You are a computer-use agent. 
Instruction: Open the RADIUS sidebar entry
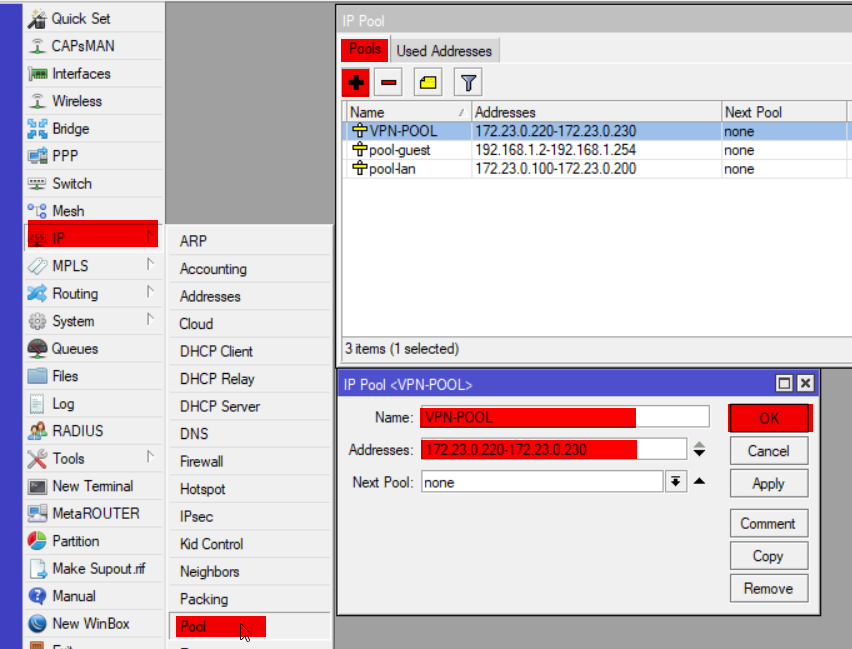click(x=77, y=431)
